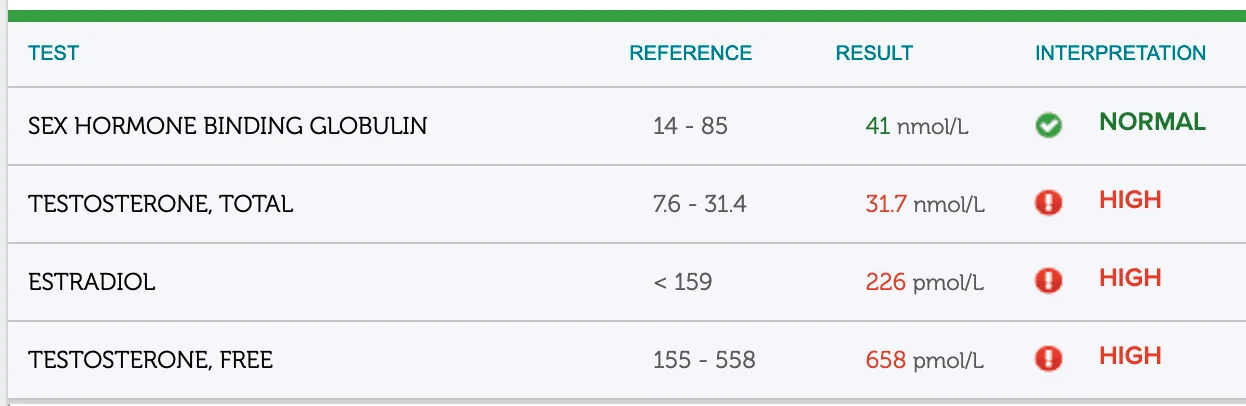Click the RESULT column header
The height and width of the screenshot is (406, 1246).
[874, 53]
